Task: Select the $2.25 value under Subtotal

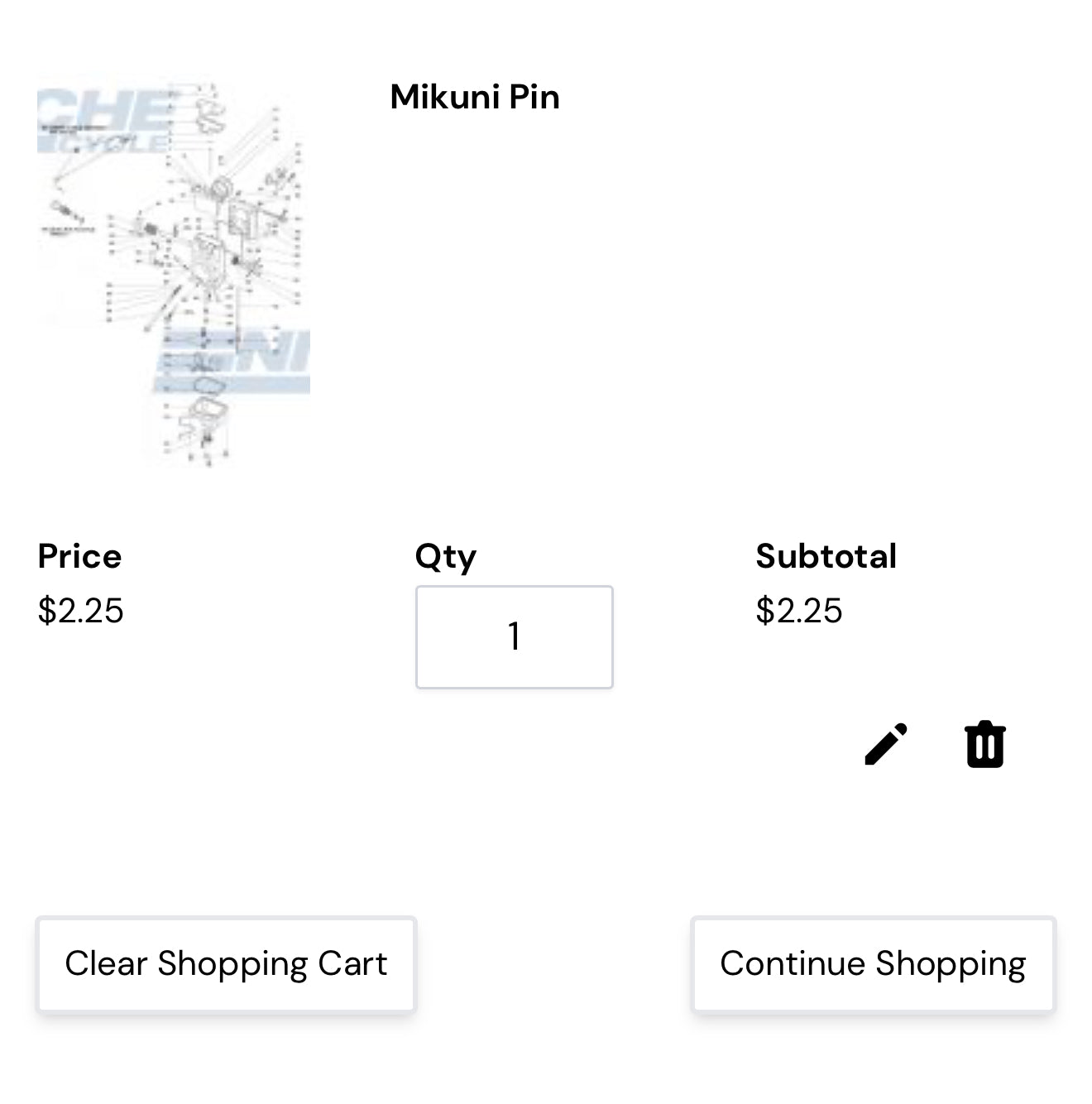Action: 798,611
